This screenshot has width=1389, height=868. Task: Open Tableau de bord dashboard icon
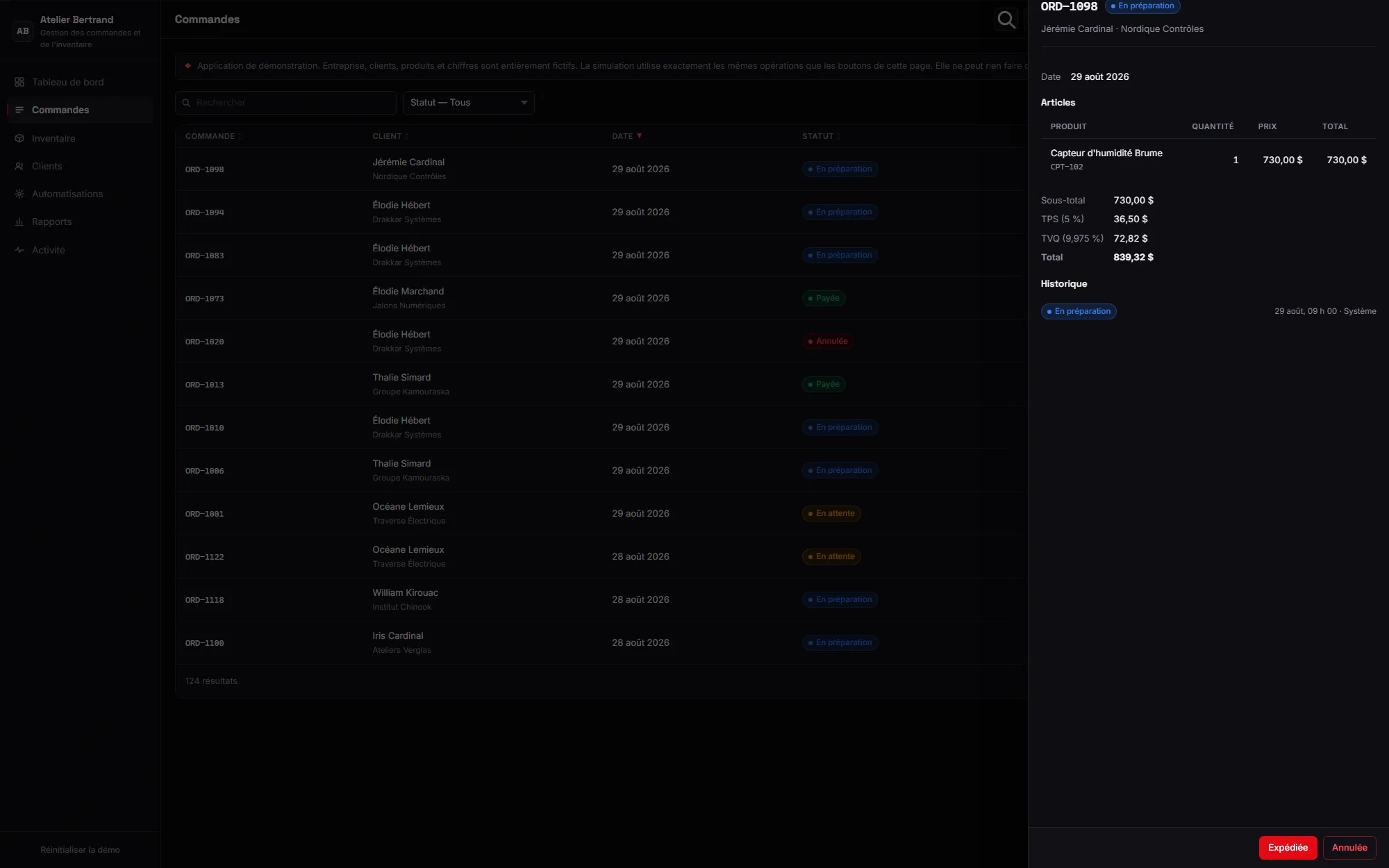pos(19,82)
